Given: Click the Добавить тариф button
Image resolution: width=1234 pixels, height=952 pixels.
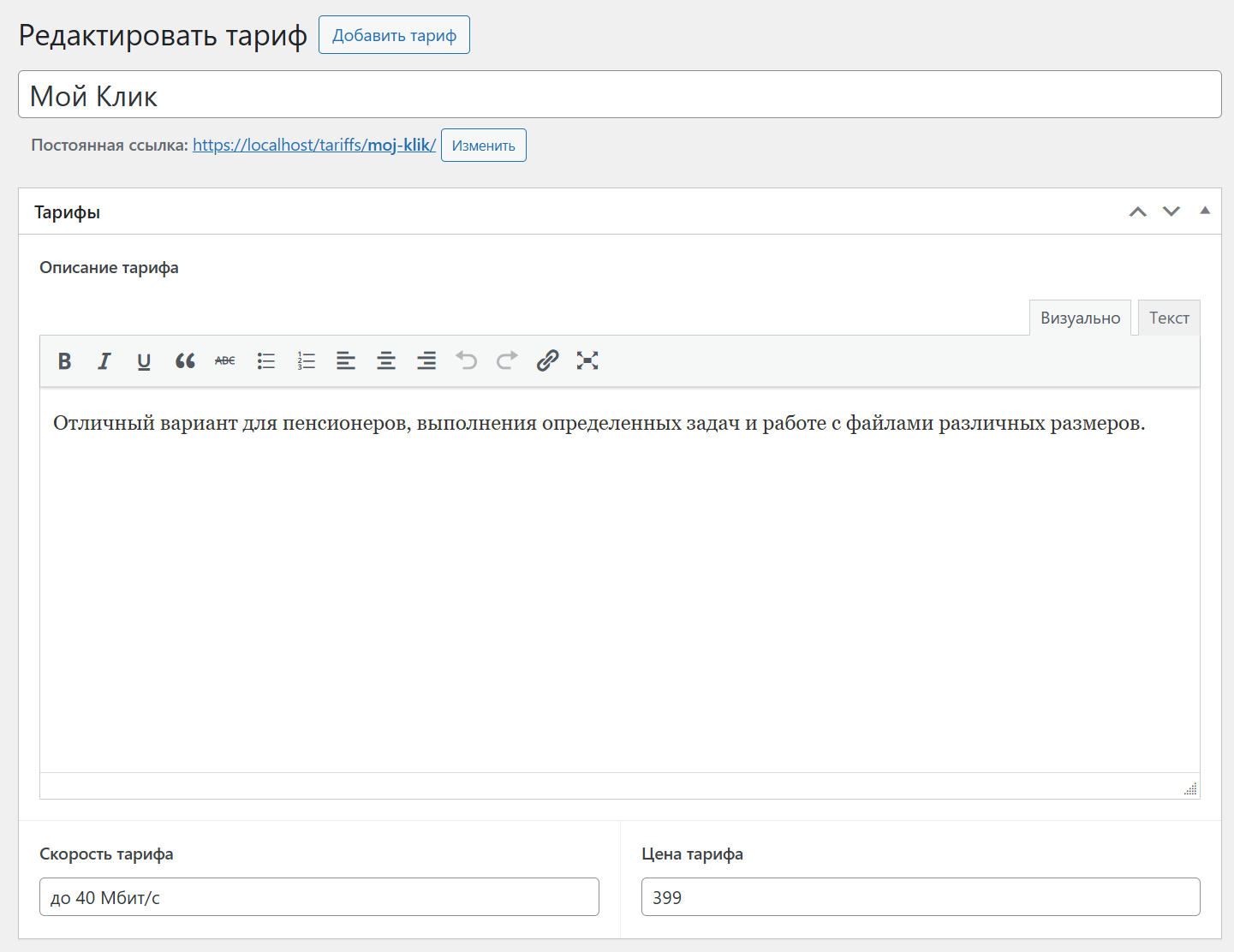Looking at the screenshot, I should point(394,35).
